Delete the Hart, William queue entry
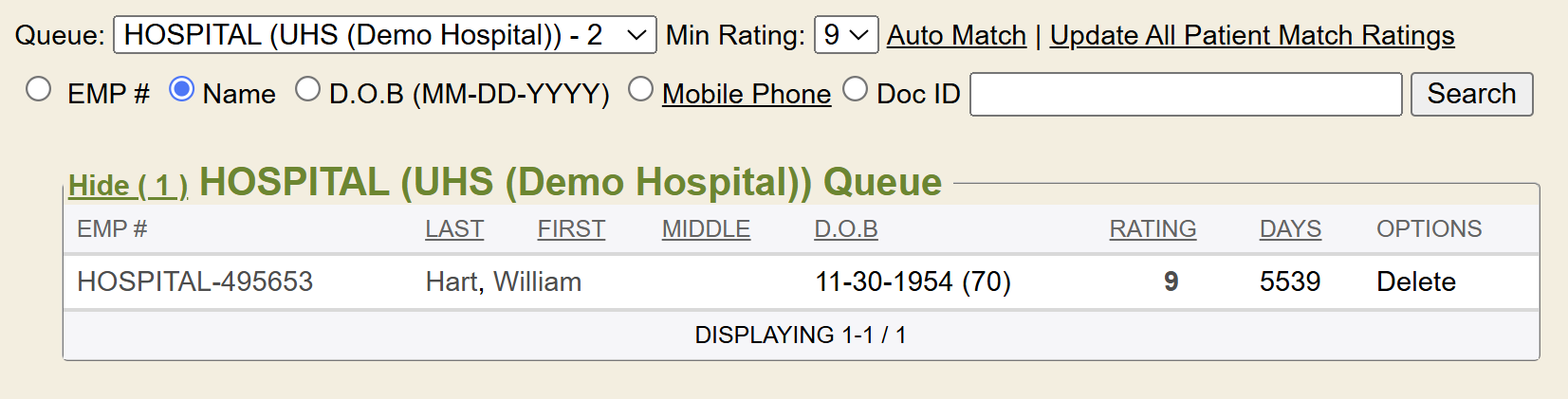Viewport: 1568px width, 399px height. [x=1415, y=281]
